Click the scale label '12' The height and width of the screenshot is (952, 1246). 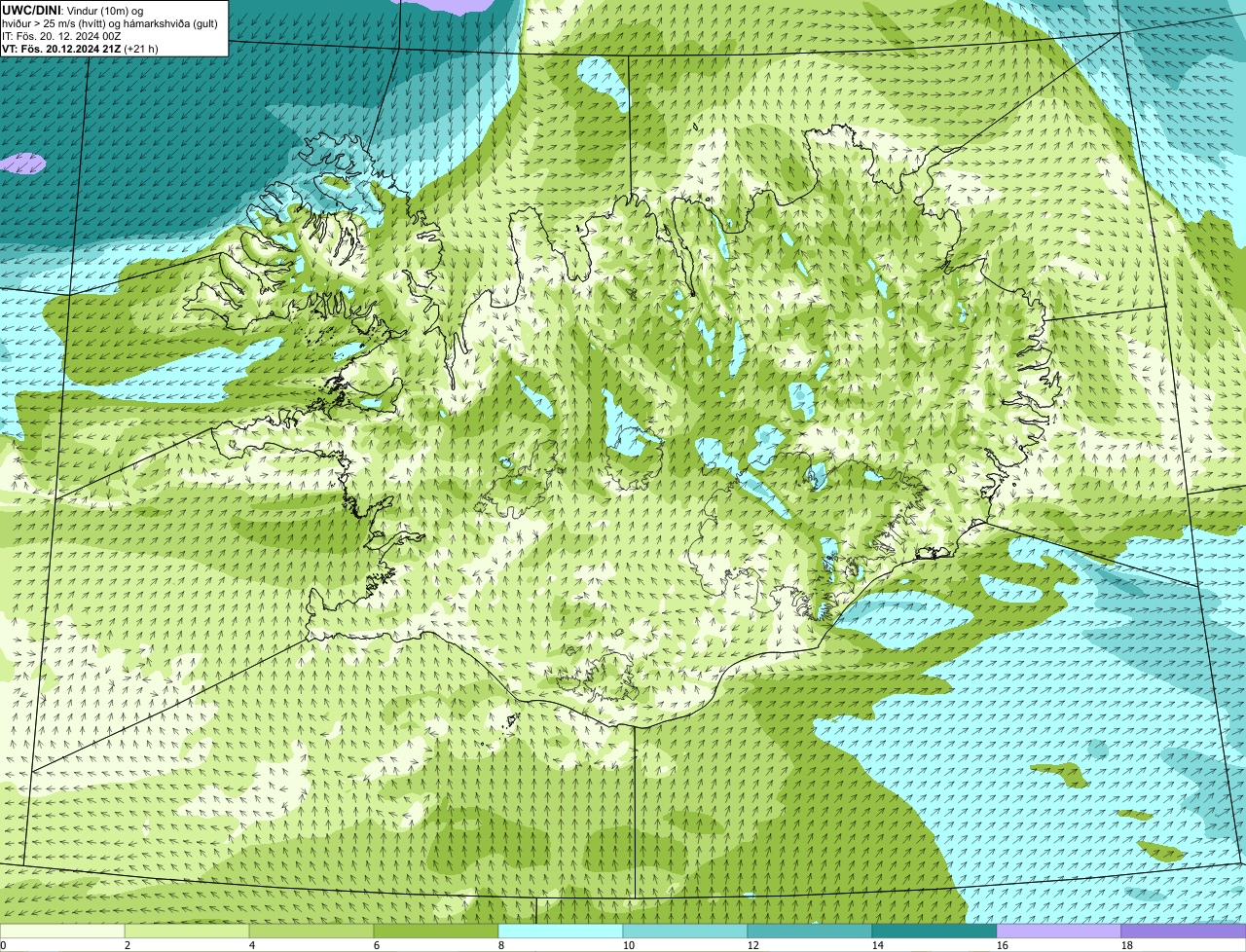(753, 945)
